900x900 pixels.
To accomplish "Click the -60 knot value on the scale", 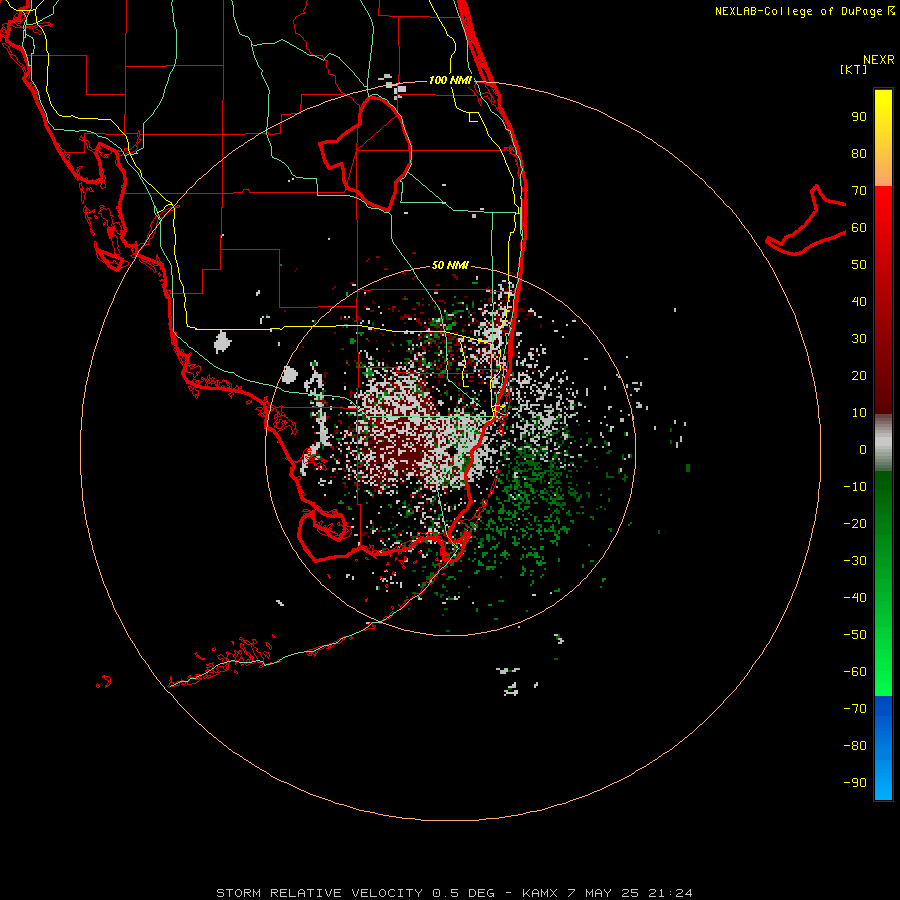I will pyautogui.click(x=855, y=672).
